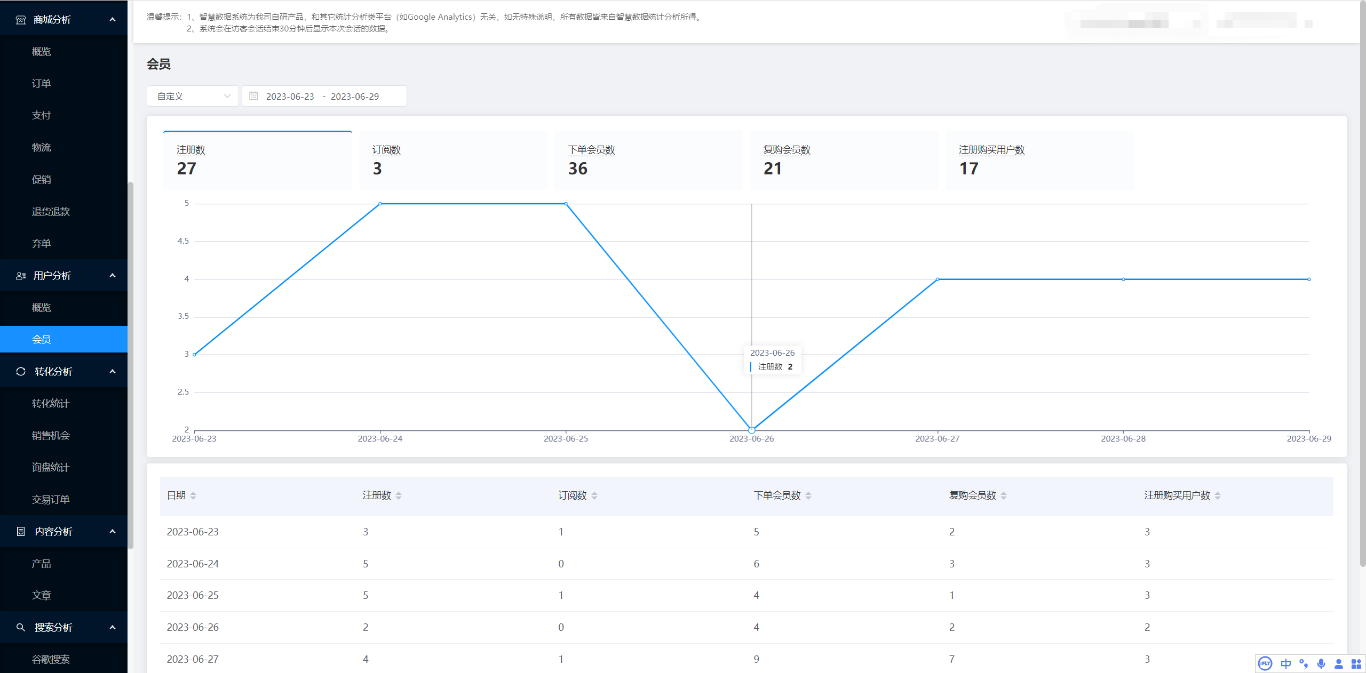This screenshot has height=673, width=1366.
Task: Click the calendar icon in date range field
Action: click(254, 96)
